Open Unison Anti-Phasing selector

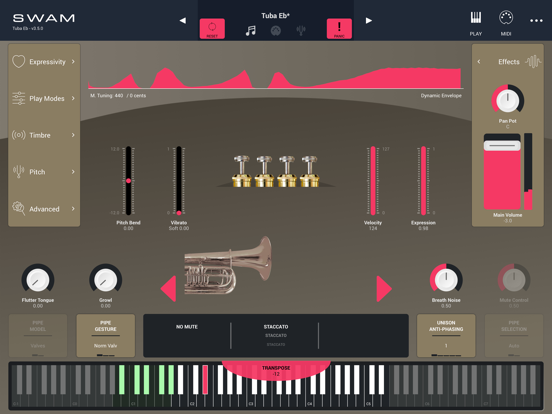(446, 335)
